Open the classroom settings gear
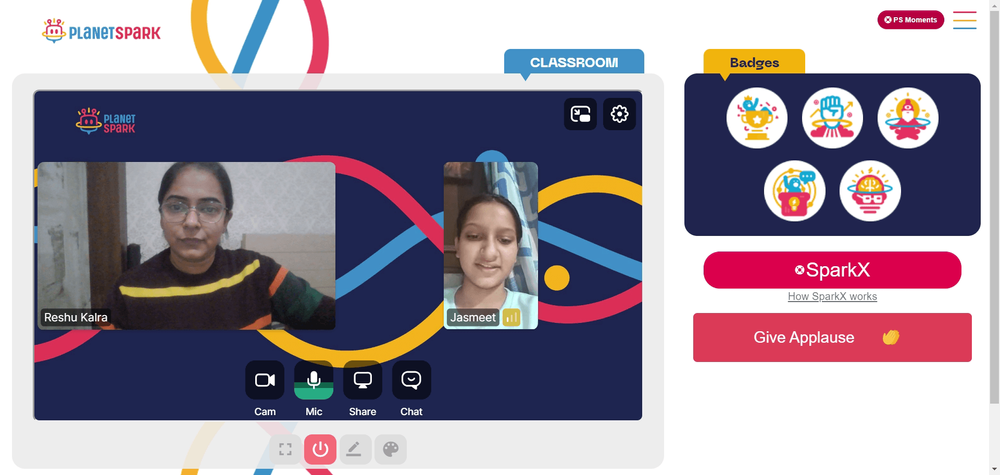Viewport: 1000px width, 475px height. [x=619, y=114]
